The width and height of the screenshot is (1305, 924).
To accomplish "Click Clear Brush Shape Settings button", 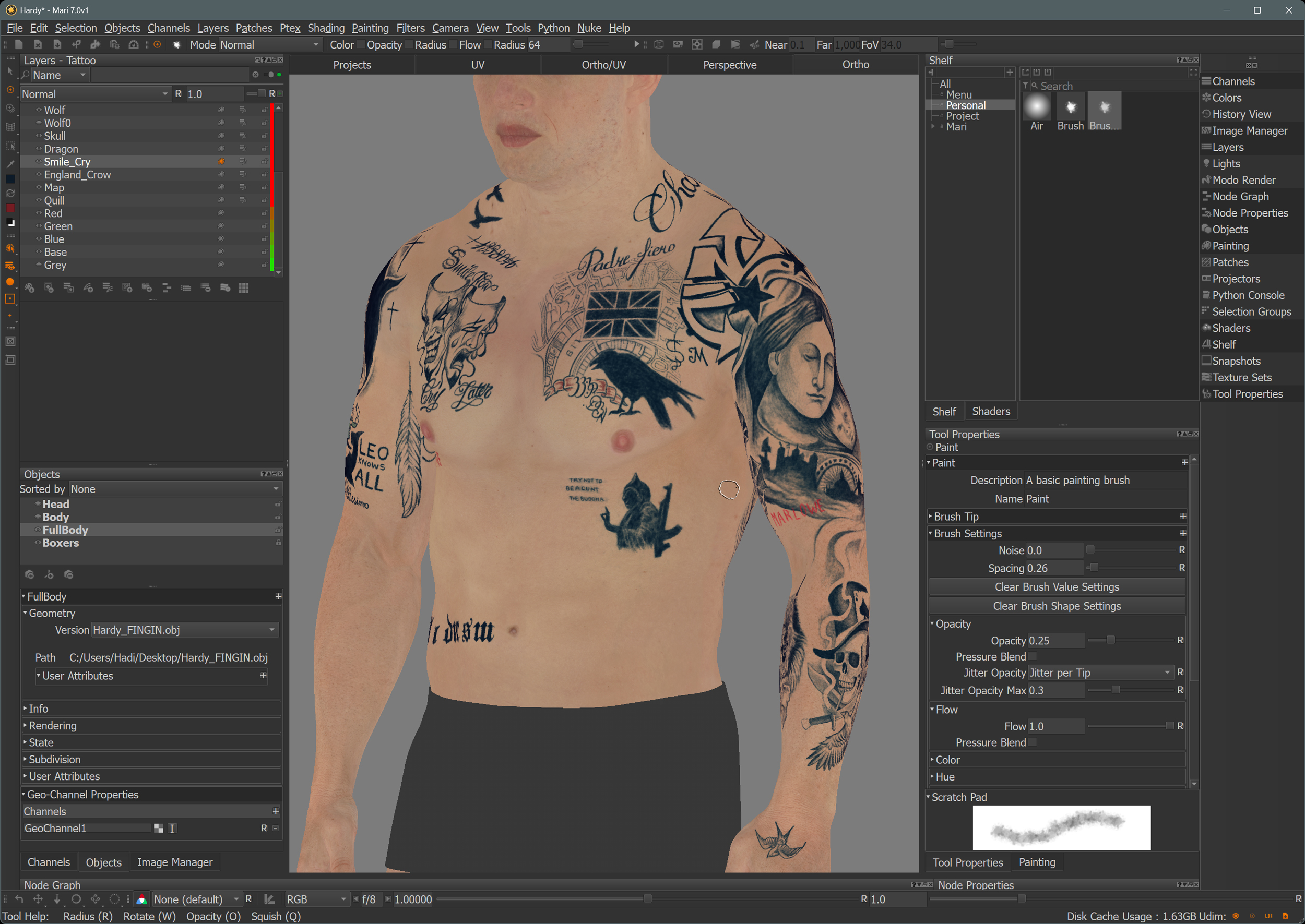I will click(x=1057, y=606).
